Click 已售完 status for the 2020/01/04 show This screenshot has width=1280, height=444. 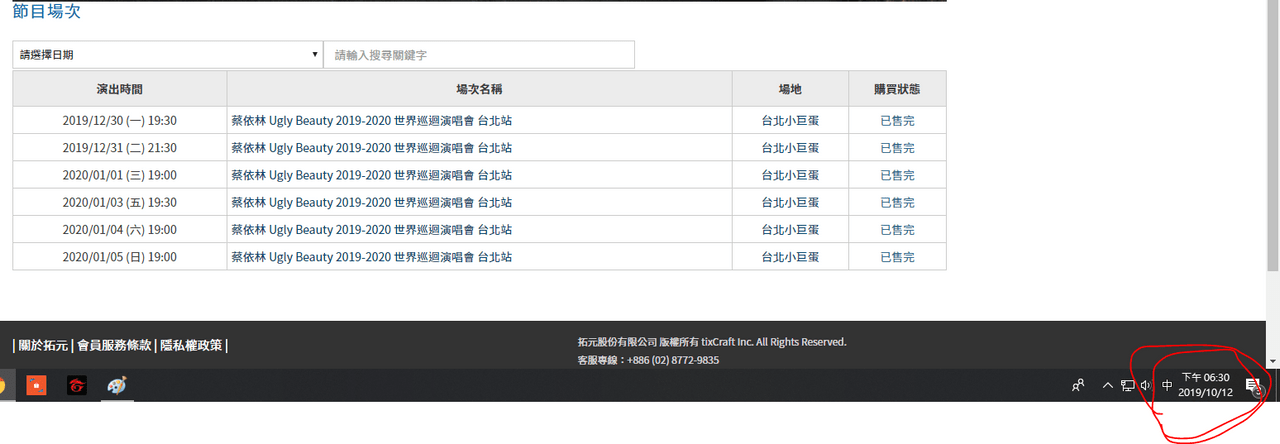pyautogui.click(x=897, y=229)
